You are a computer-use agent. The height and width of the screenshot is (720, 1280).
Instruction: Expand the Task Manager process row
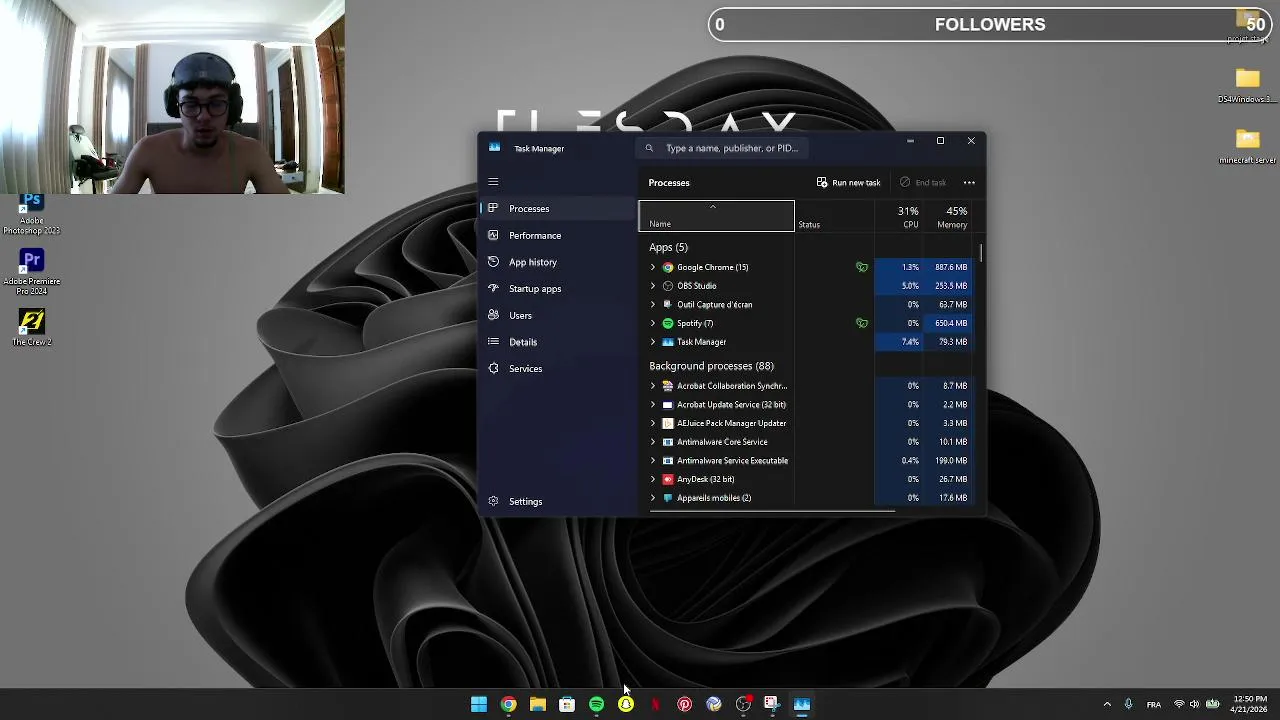point(653,342)
